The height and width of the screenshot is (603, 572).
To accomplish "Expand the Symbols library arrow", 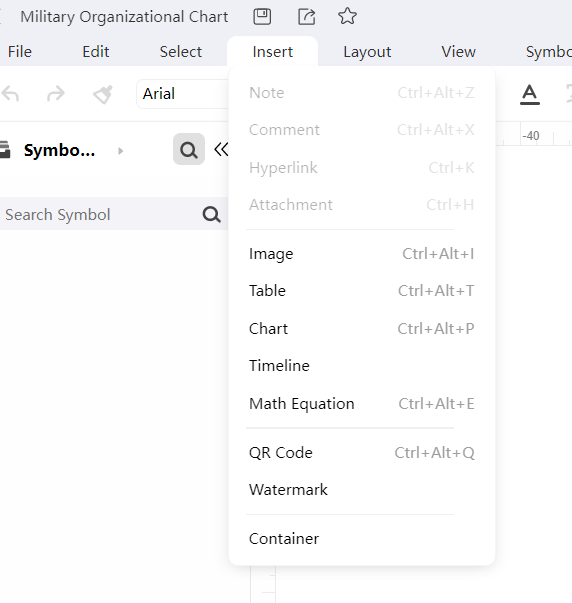I will point(120,151).
